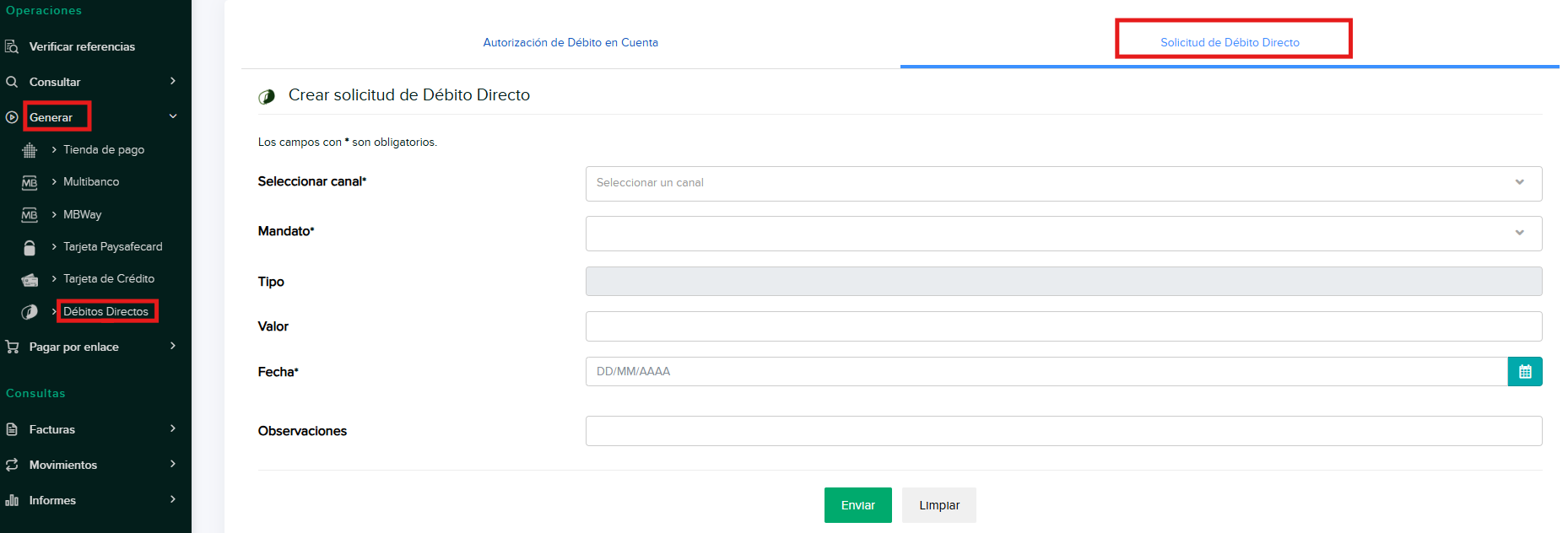Expand the Facturas sidebar menu

coord(172,429)
